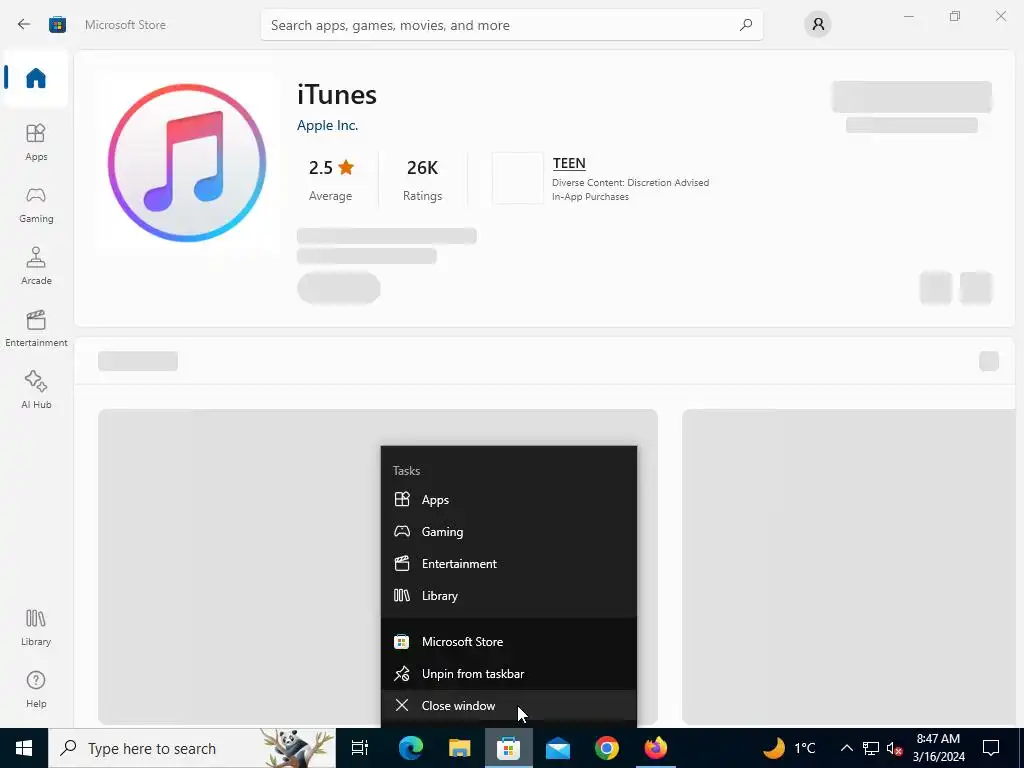Click the Microsoft Store title bar label
Image resolution: width=1024 pixels, height=768 pixels.
tap(125, 25)
